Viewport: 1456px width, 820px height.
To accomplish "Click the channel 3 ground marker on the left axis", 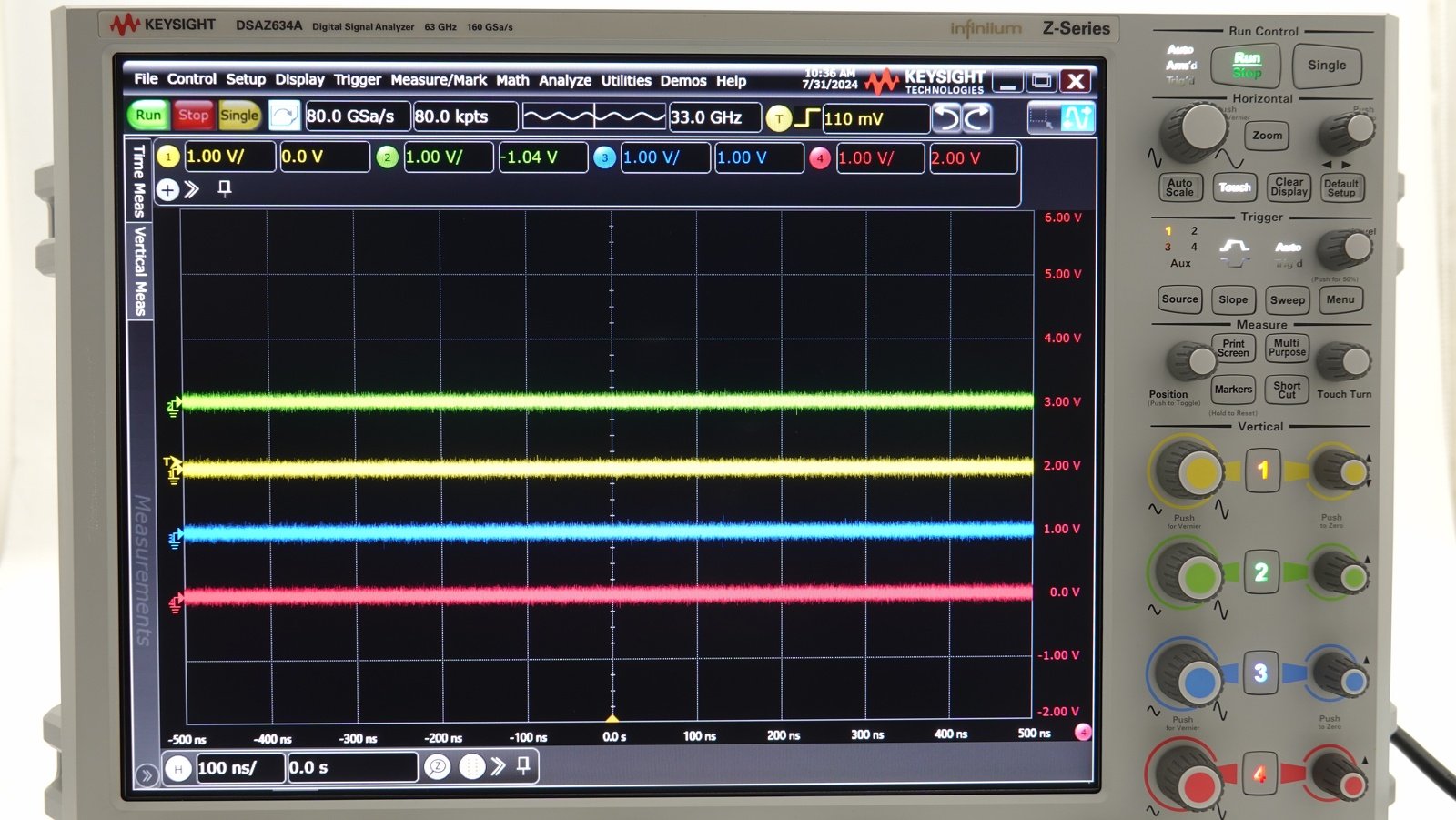I will [x=175, y=540].
